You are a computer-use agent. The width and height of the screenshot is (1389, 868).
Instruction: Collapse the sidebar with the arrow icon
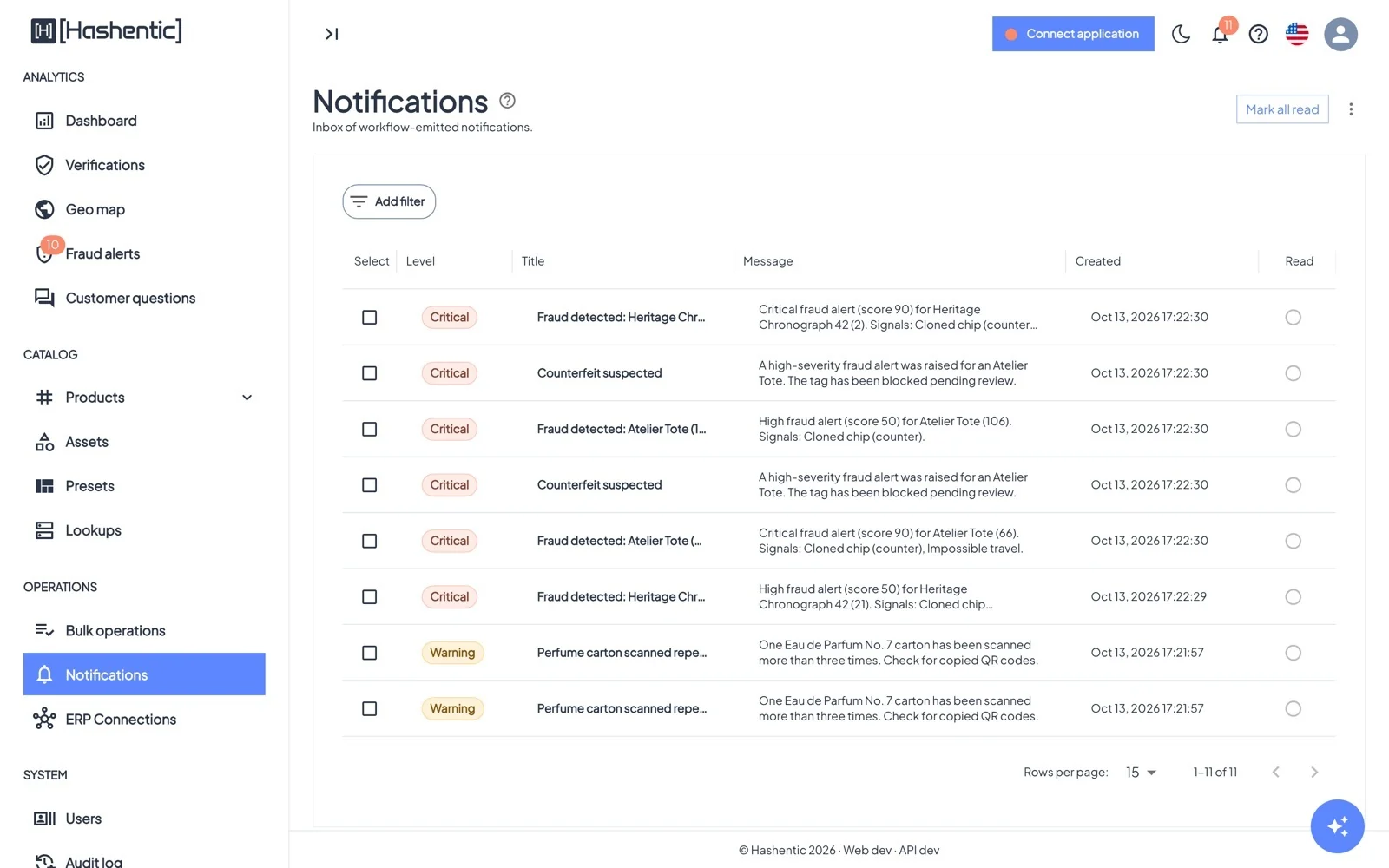point(332,34)
